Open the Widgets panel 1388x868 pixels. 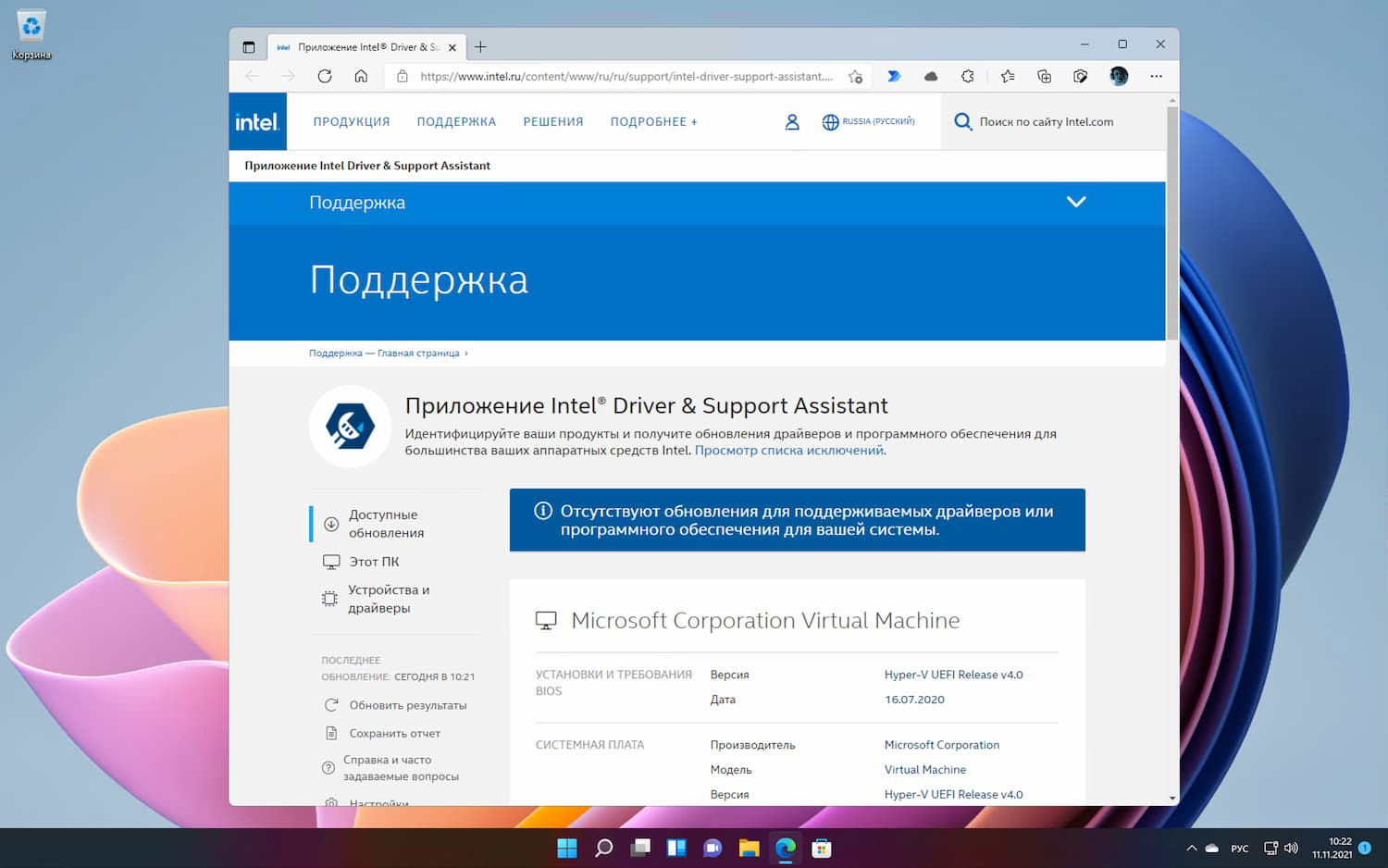coord(676,848)
